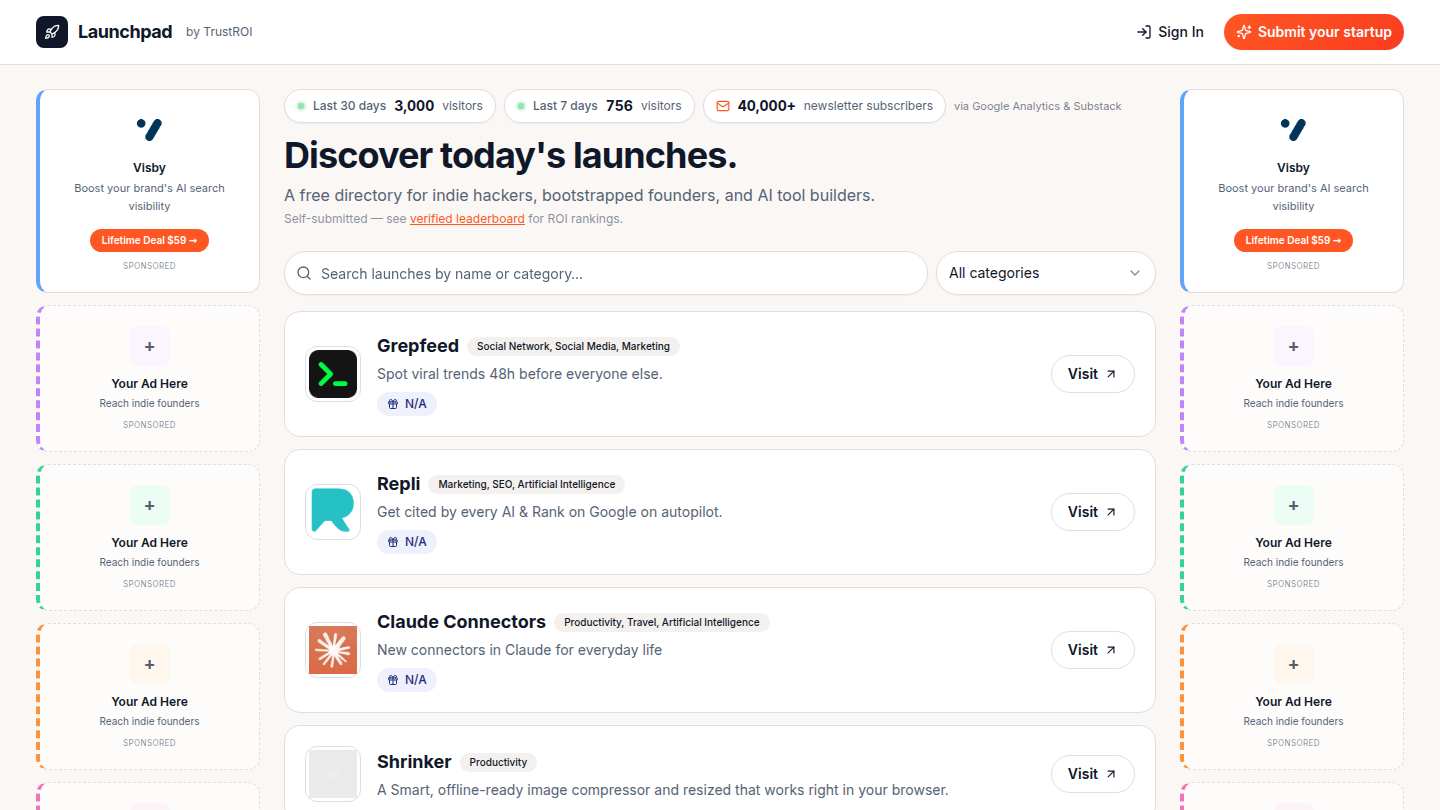Click plus icon in right purple ad slot

1294,347
